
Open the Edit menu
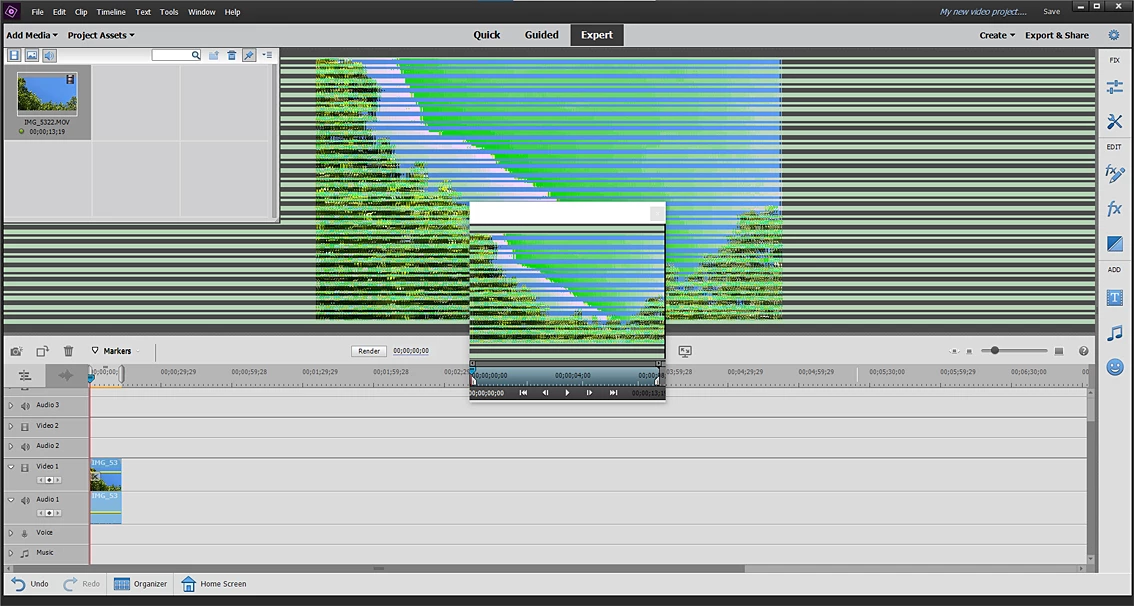tap(59, 12)
